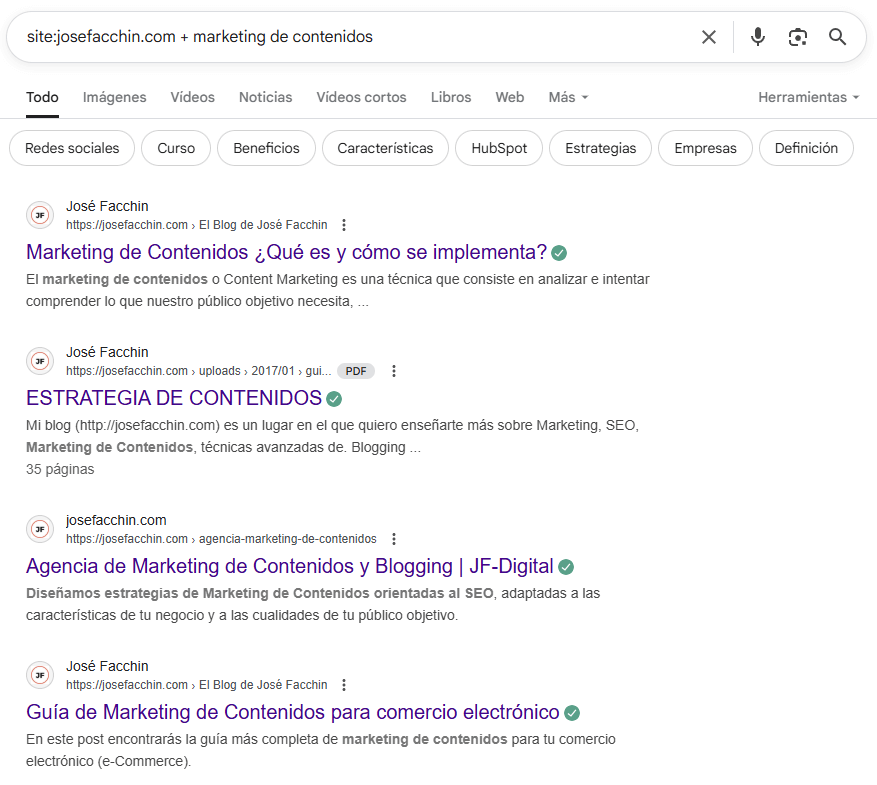Screen dimensions: 877x785
Task: Click the JF favicon of the Guía result
Action: point(40,675)
